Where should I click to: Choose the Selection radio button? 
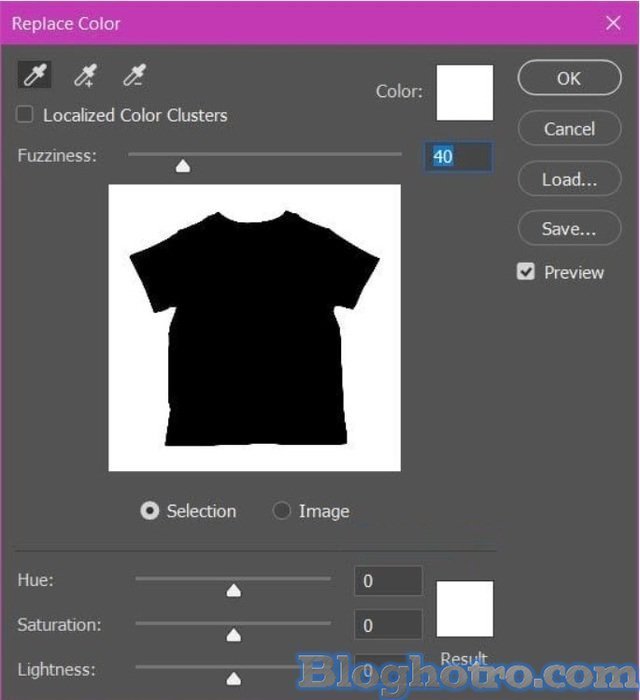click(150, 511)
